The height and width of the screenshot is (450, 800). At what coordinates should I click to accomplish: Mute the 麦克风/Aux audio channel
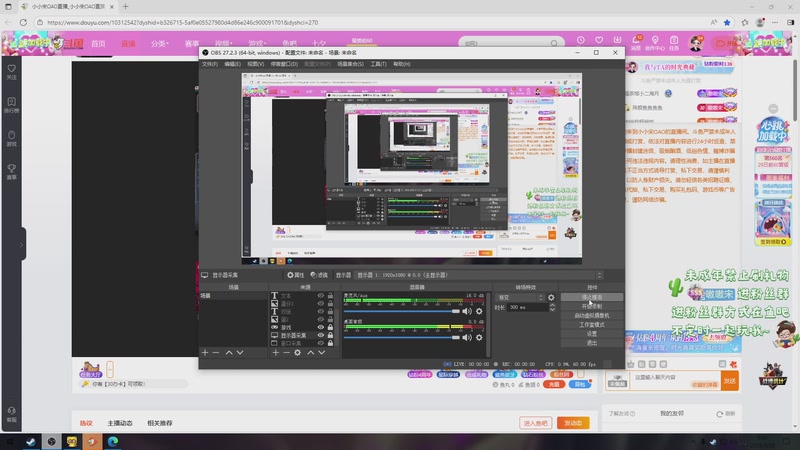pyautogui.click(x=467, y=311)
